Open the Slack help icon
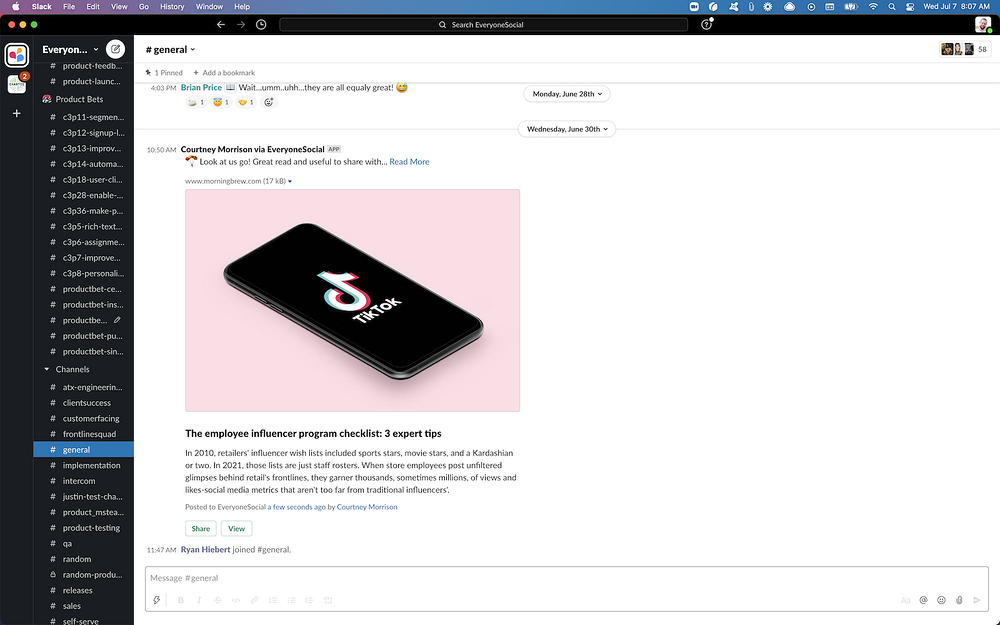This screenshot has width=1000, height=625. pyautogui.click(x=706, y=24)
